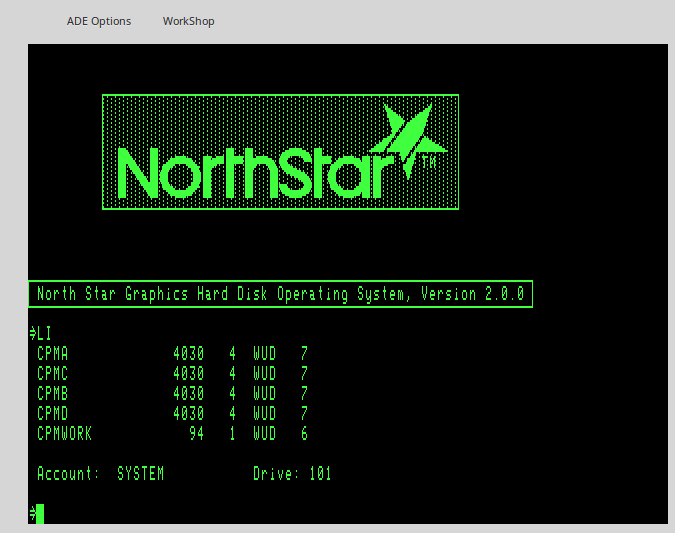Open the ADE Options menu
Viewport: 675px width, 533px height.
coord(99,21)
